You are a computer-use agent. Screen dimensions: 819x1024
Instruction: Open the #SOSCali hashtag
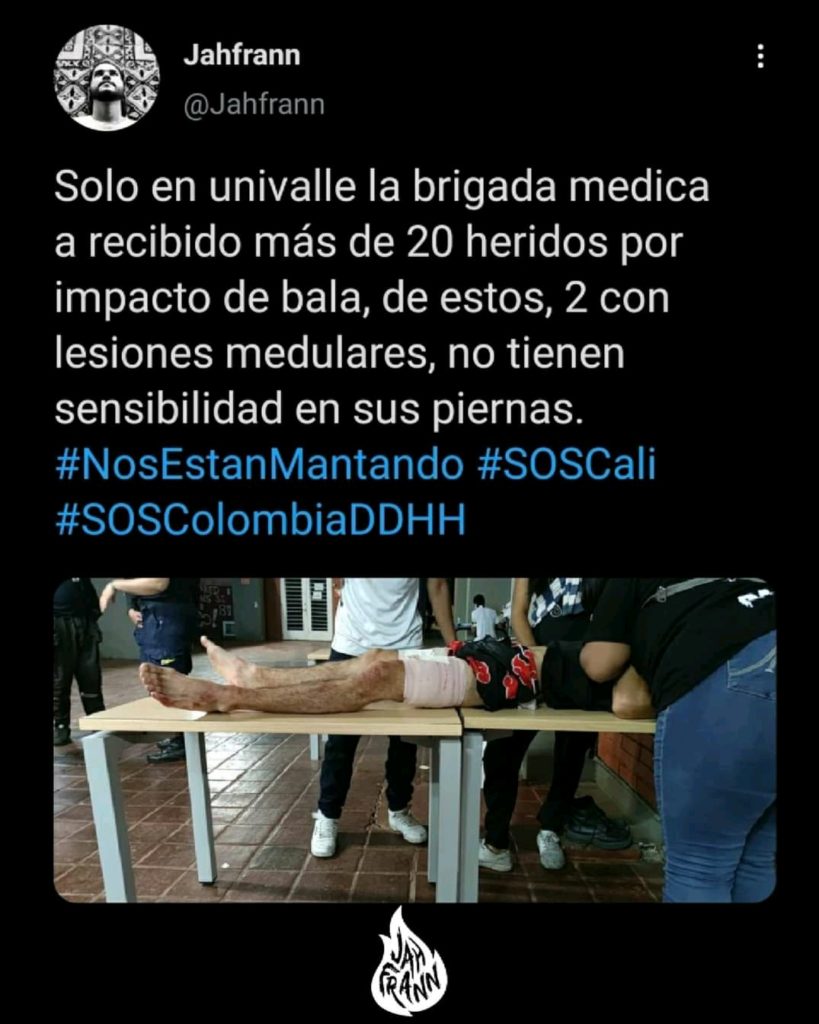pyautogui.click(x=567, y=465)
